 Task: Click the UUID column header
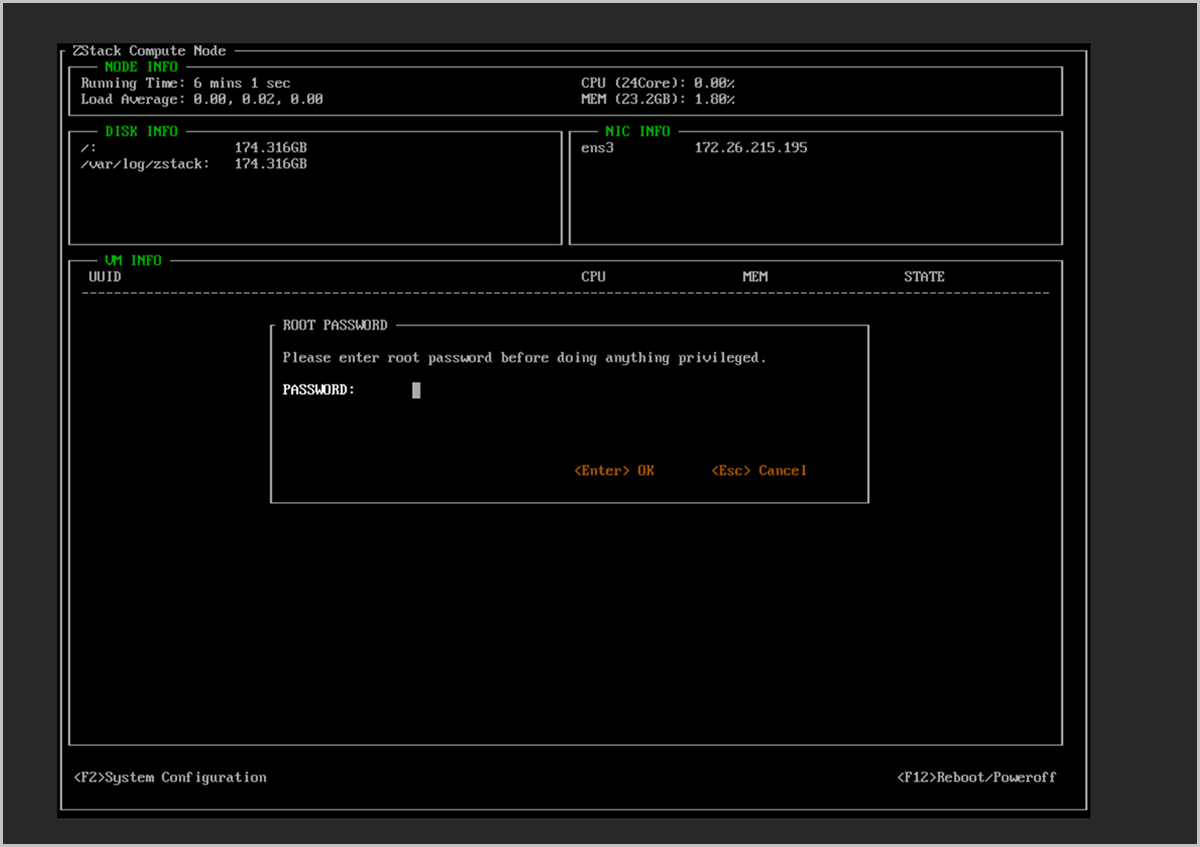coord(105,277)
